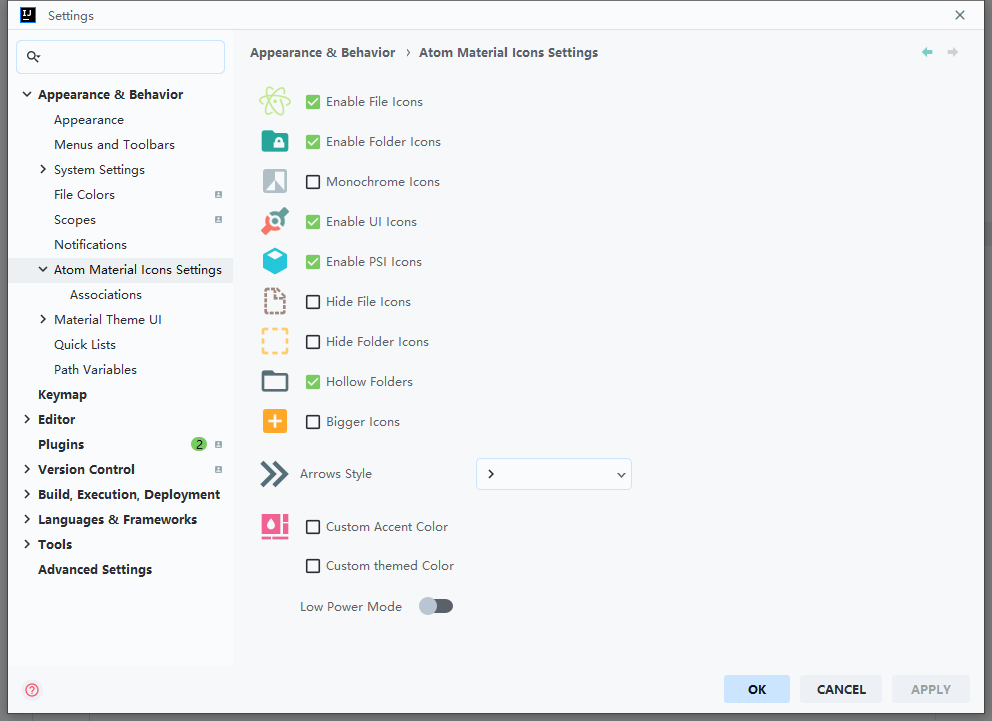Click the dashed yellow square beside Hide Folder Icons
The height and width of the screenshot is (721, 992).
(275, 341)
